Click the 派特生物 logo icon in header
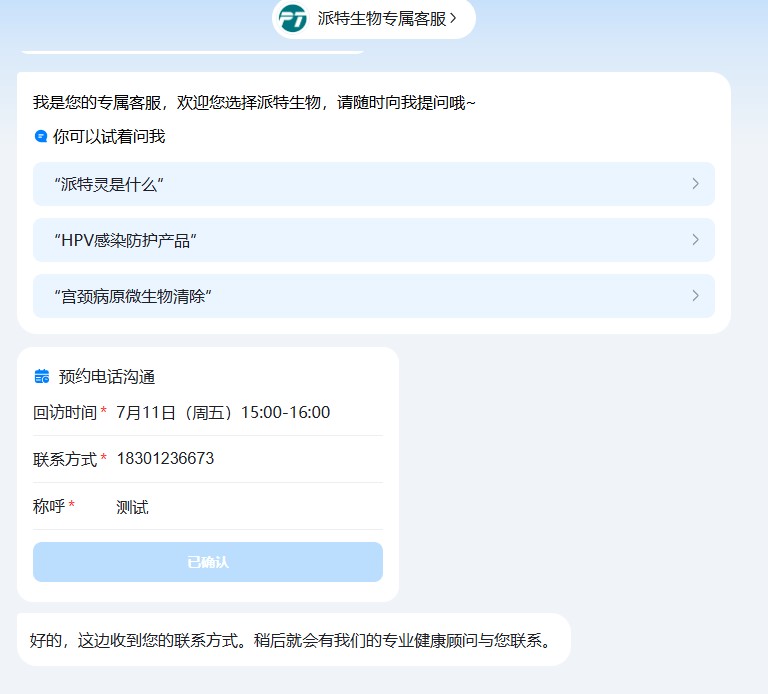768x694 pixels. (x=293, y=18)
